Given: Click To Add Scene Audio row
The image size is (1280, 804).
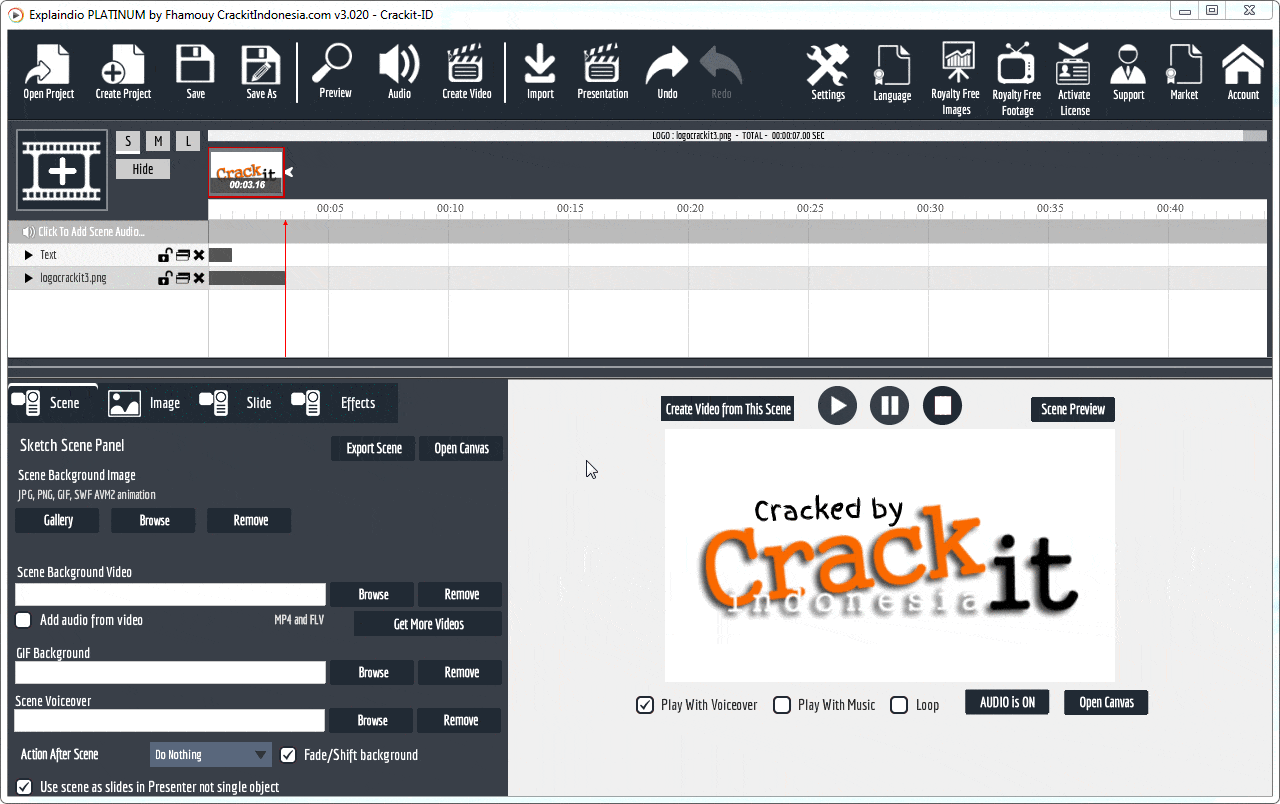Looking at the screenshot, I should [x=108, y=232].
